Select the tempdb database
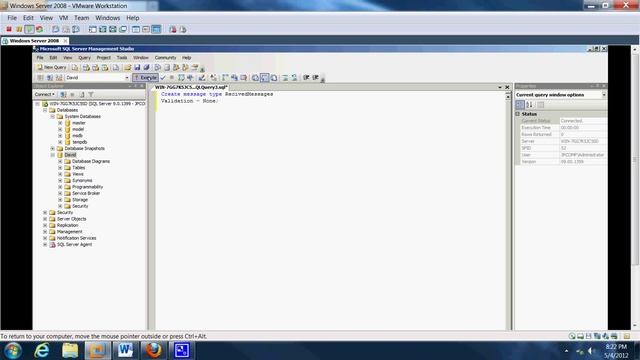The height and width of the screenshot is (360, 640). click(x=80, y=142)
